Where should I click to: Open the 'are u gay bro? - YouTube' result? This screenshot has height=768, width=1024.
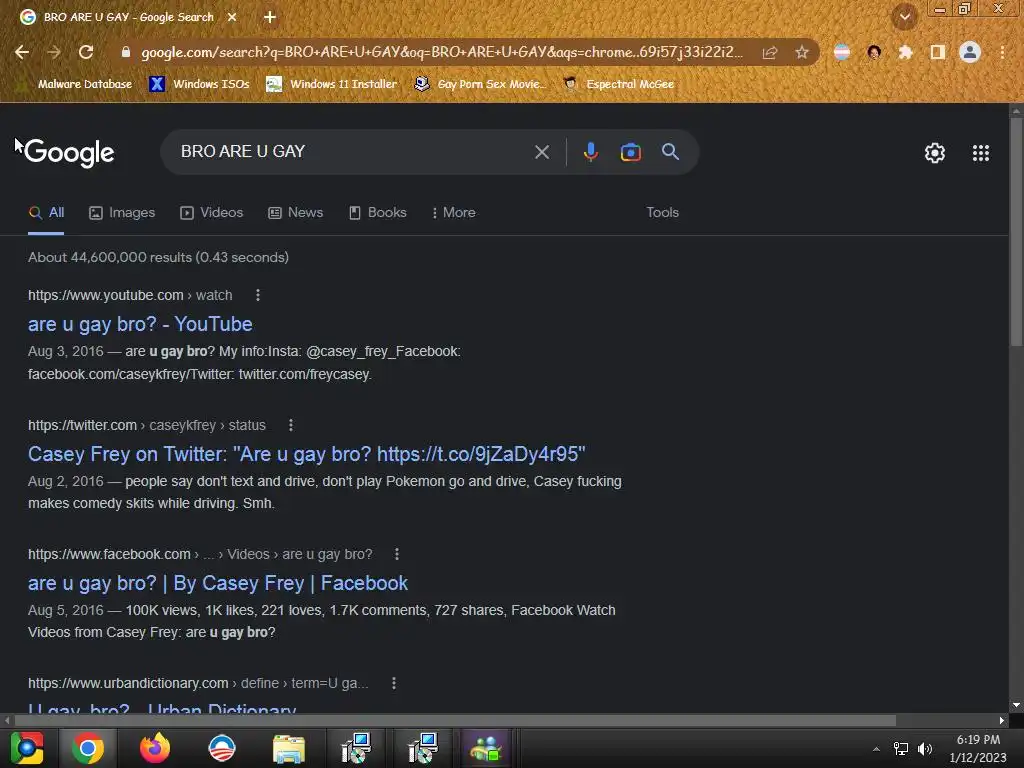140,324
